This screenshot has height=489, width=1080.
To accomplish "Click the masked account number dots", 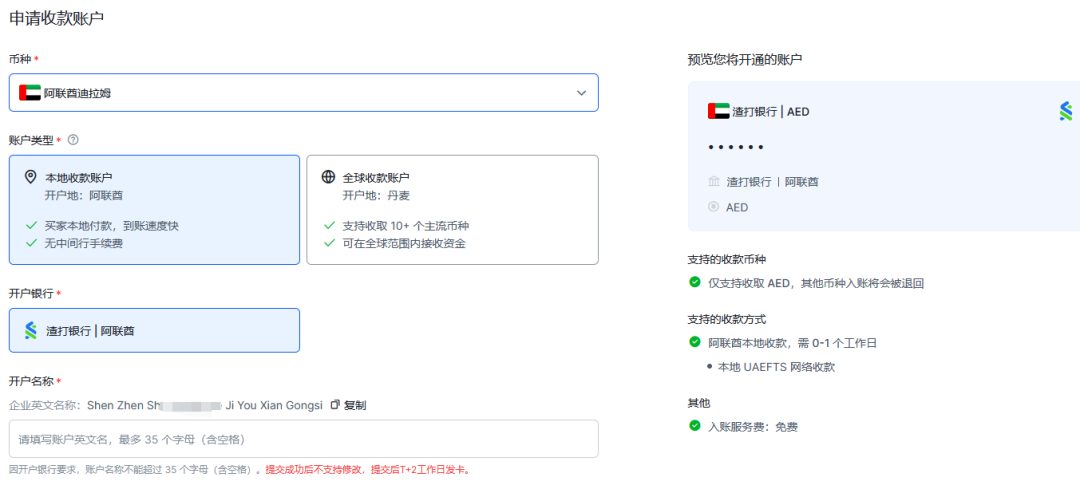I will pyautogui.click(x=735, y=148).
